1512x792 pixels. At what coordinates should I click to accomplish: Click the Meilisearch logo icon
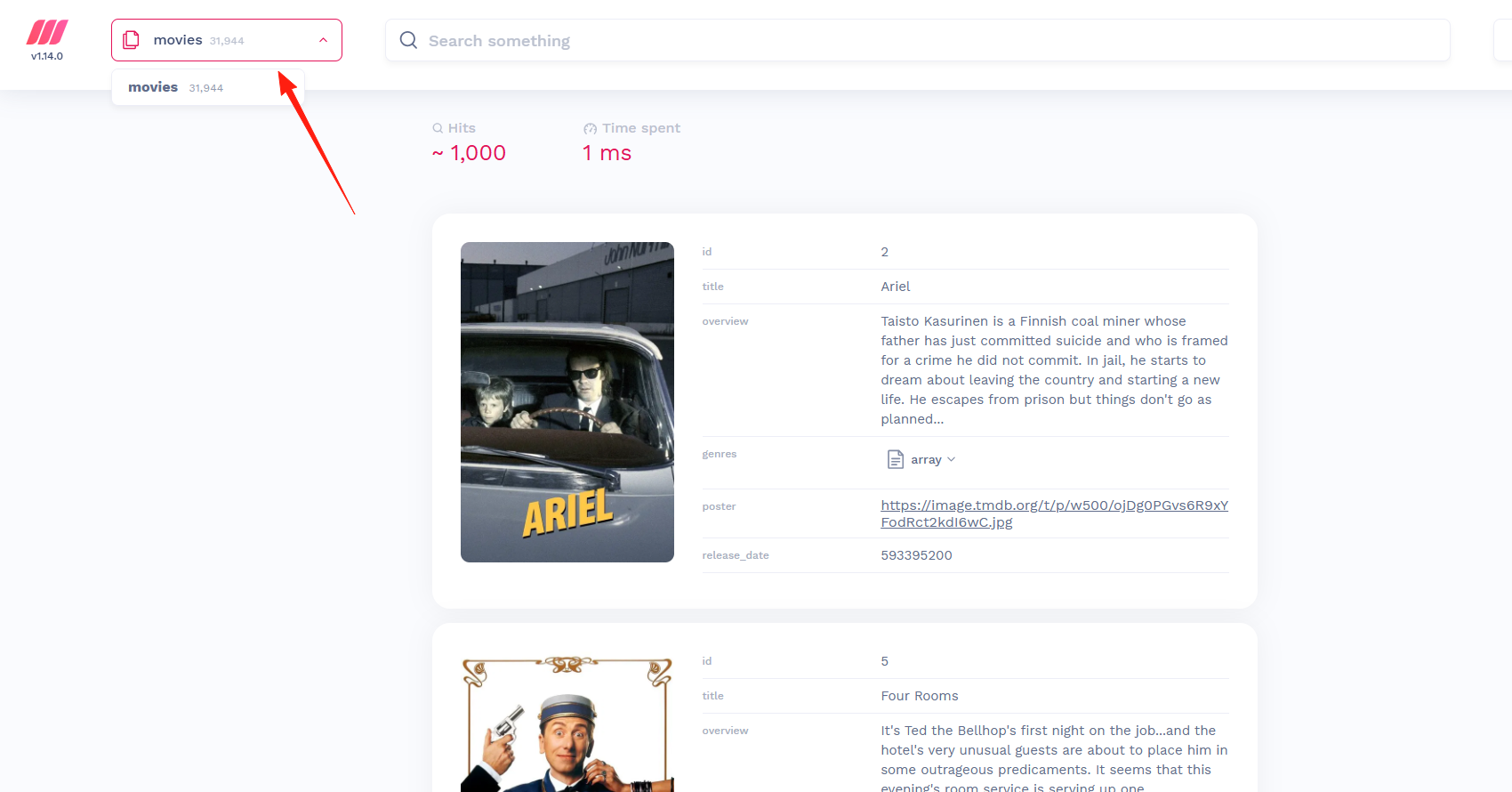click(x=47, y=32)
